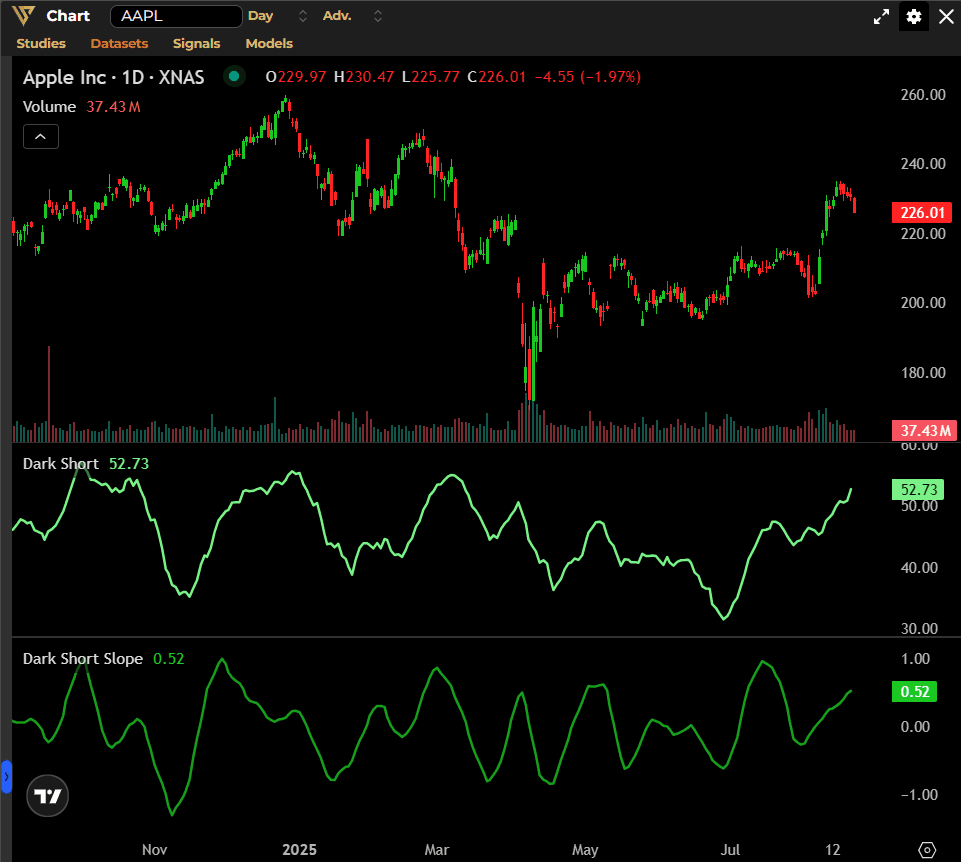The image size is (961, 862).
Task: Click the O229.97 open price value
Action: (296, 77)
